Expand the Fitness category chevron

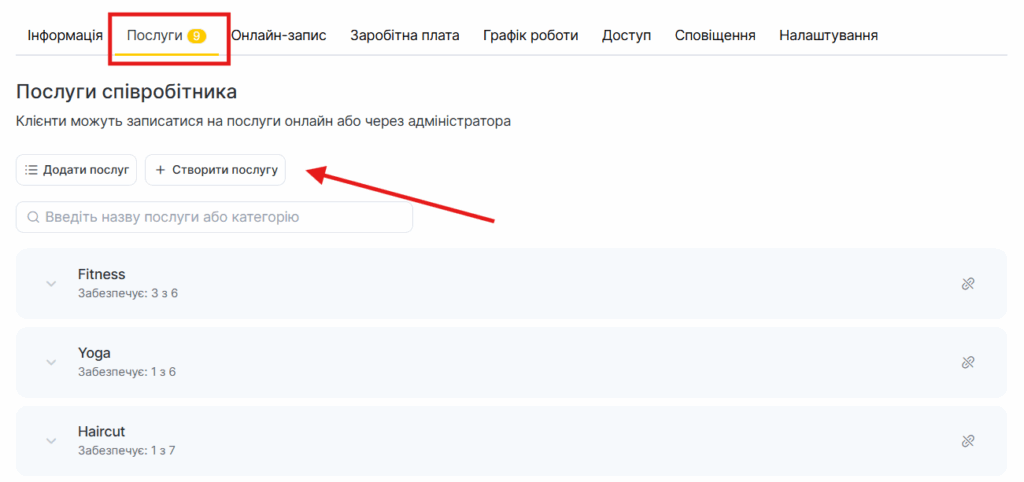(51, 284)
